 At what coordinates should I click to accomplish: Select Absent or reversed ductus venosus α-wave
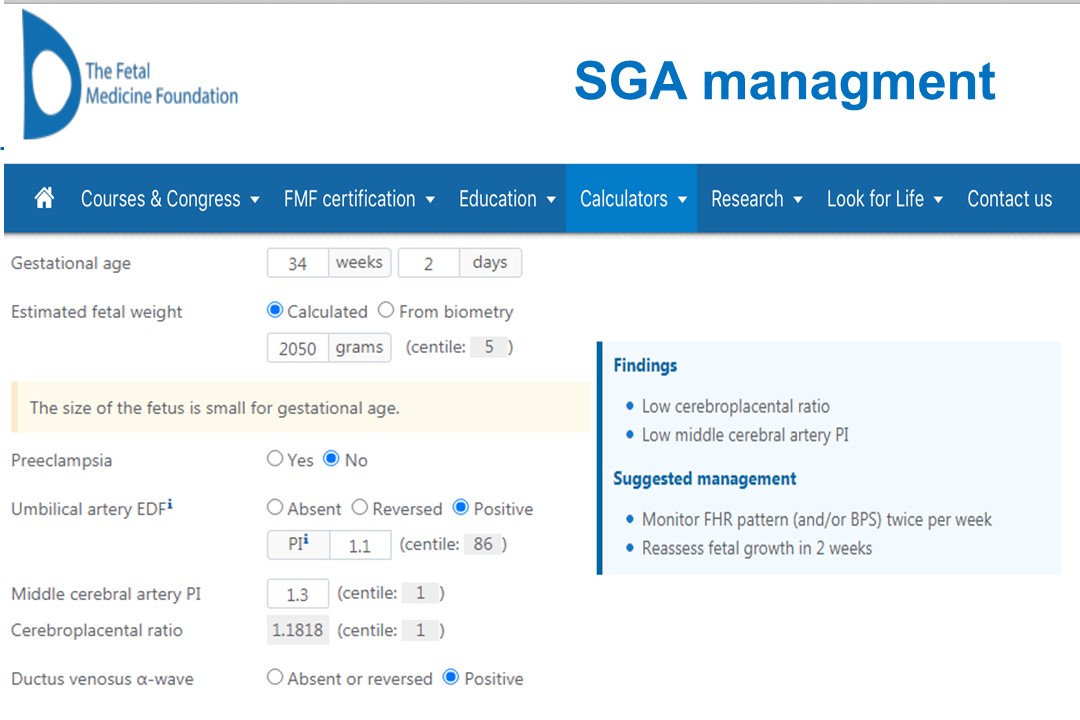(275, 678)
